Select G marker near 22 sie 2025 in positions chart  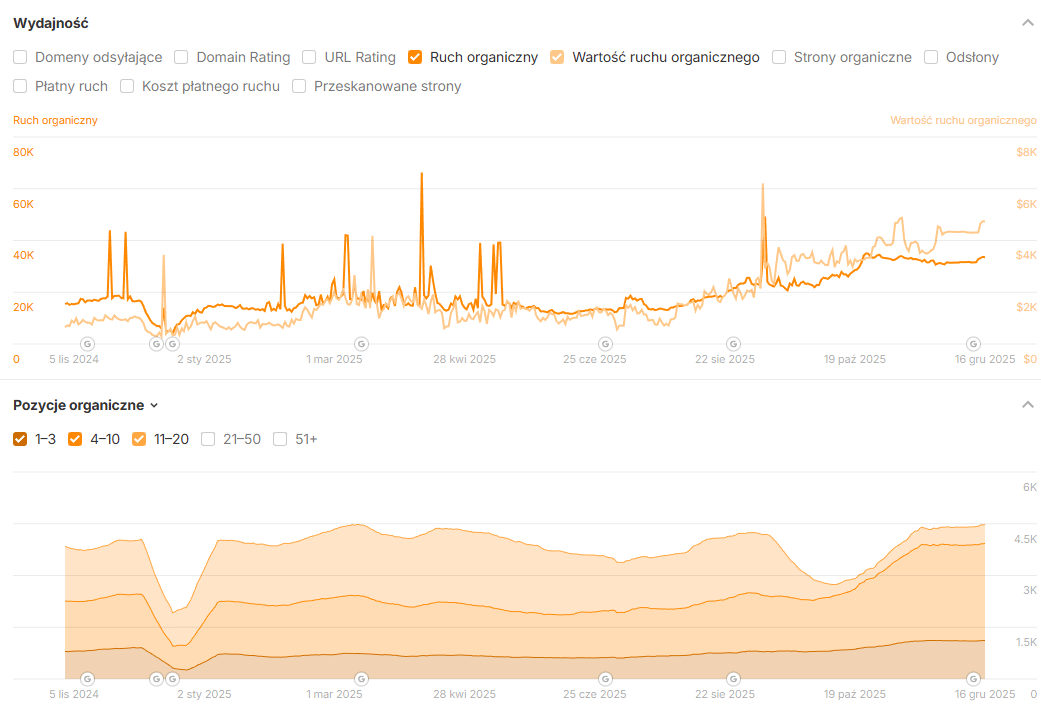(x=733, y=678)
